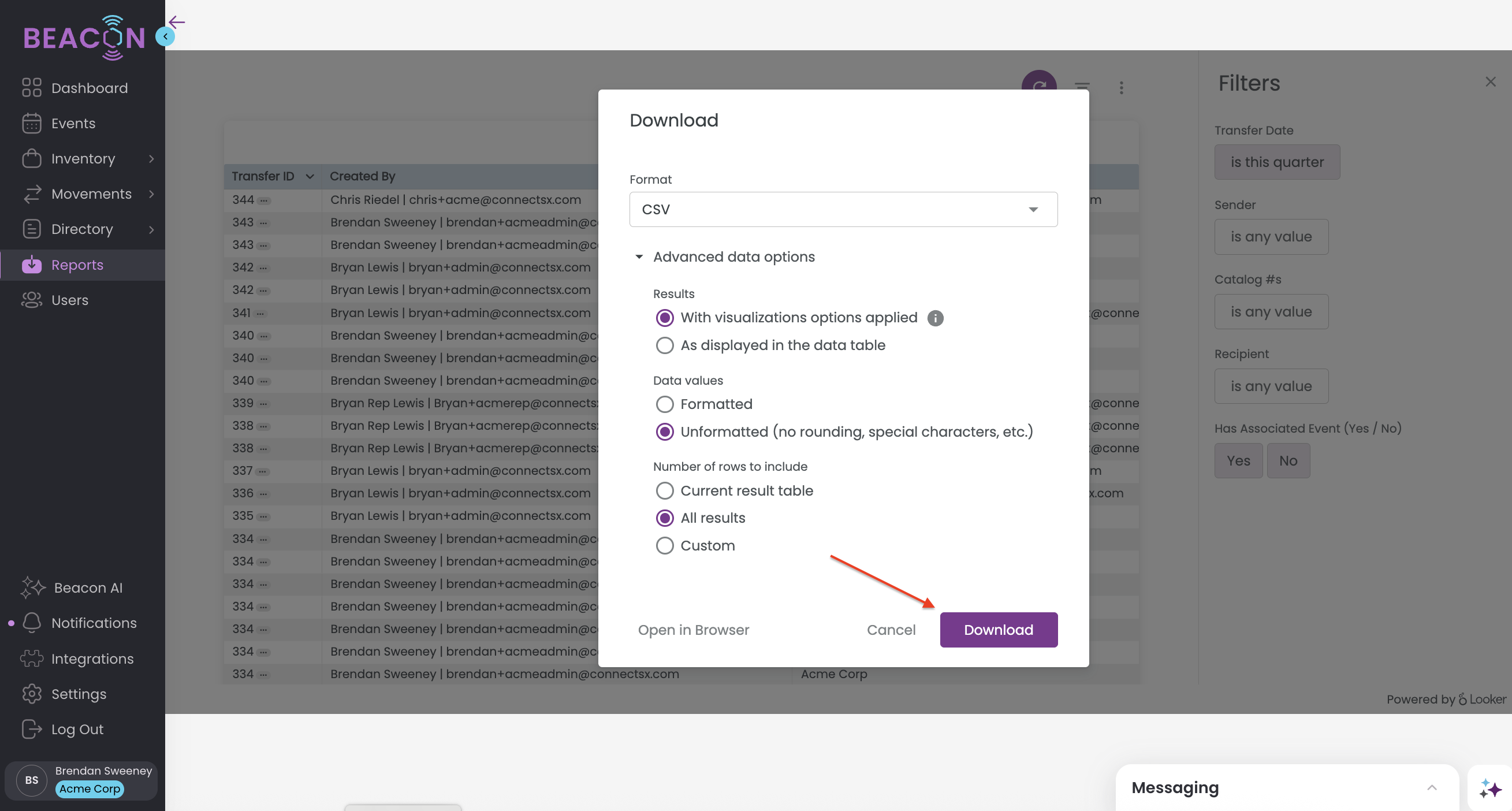Open the CSV format dropdown

click(x=843, y=209)
